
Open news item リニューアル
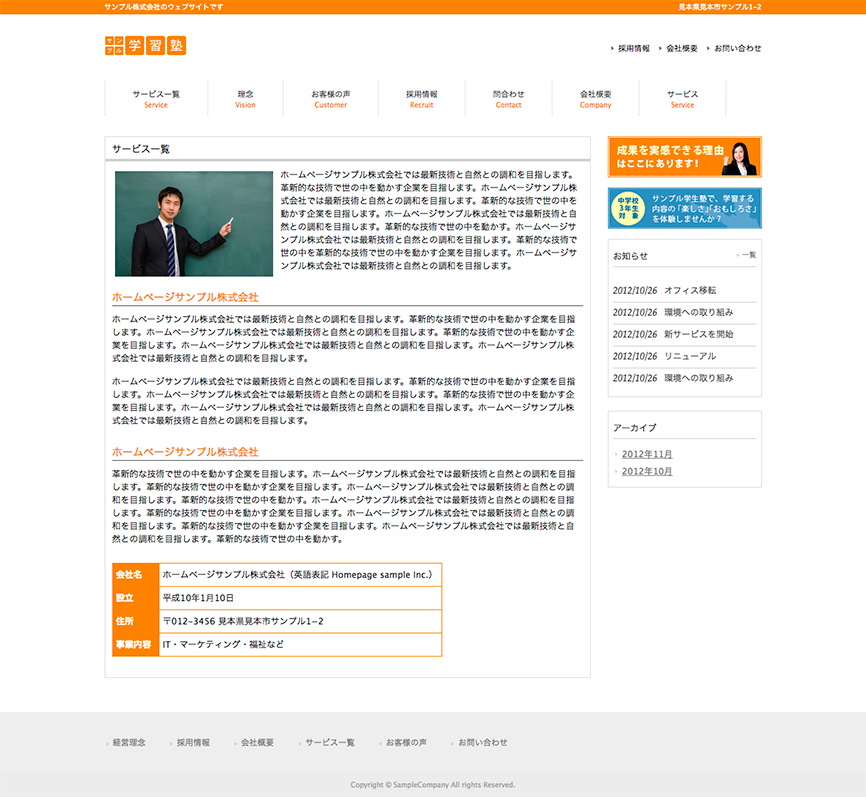pos(690,356)
